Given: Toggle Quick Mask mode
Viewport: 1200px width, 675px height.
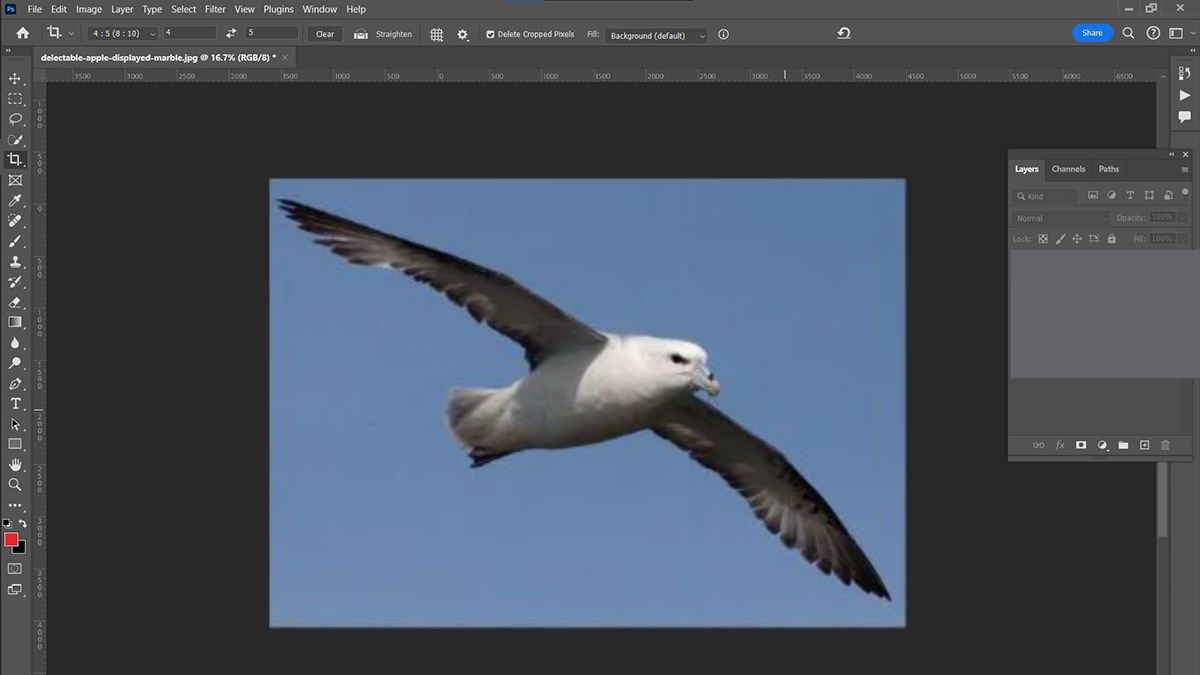Looking at the screenshot, I should click(x=15, y=568).
